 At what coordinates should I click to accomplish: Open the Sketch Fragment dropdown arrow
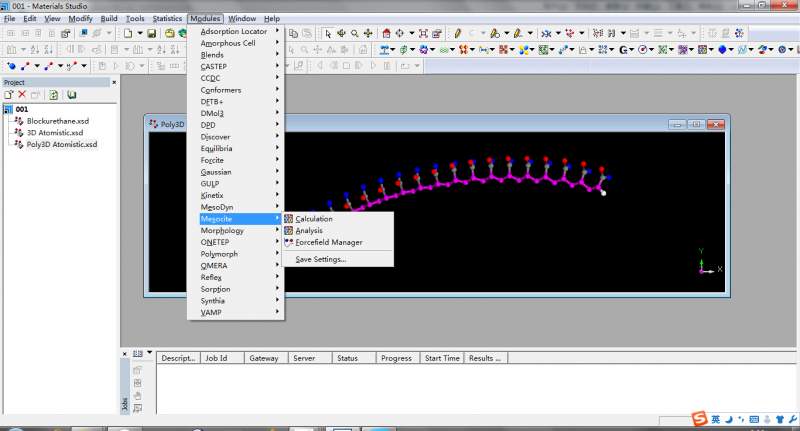pos(530,34)
